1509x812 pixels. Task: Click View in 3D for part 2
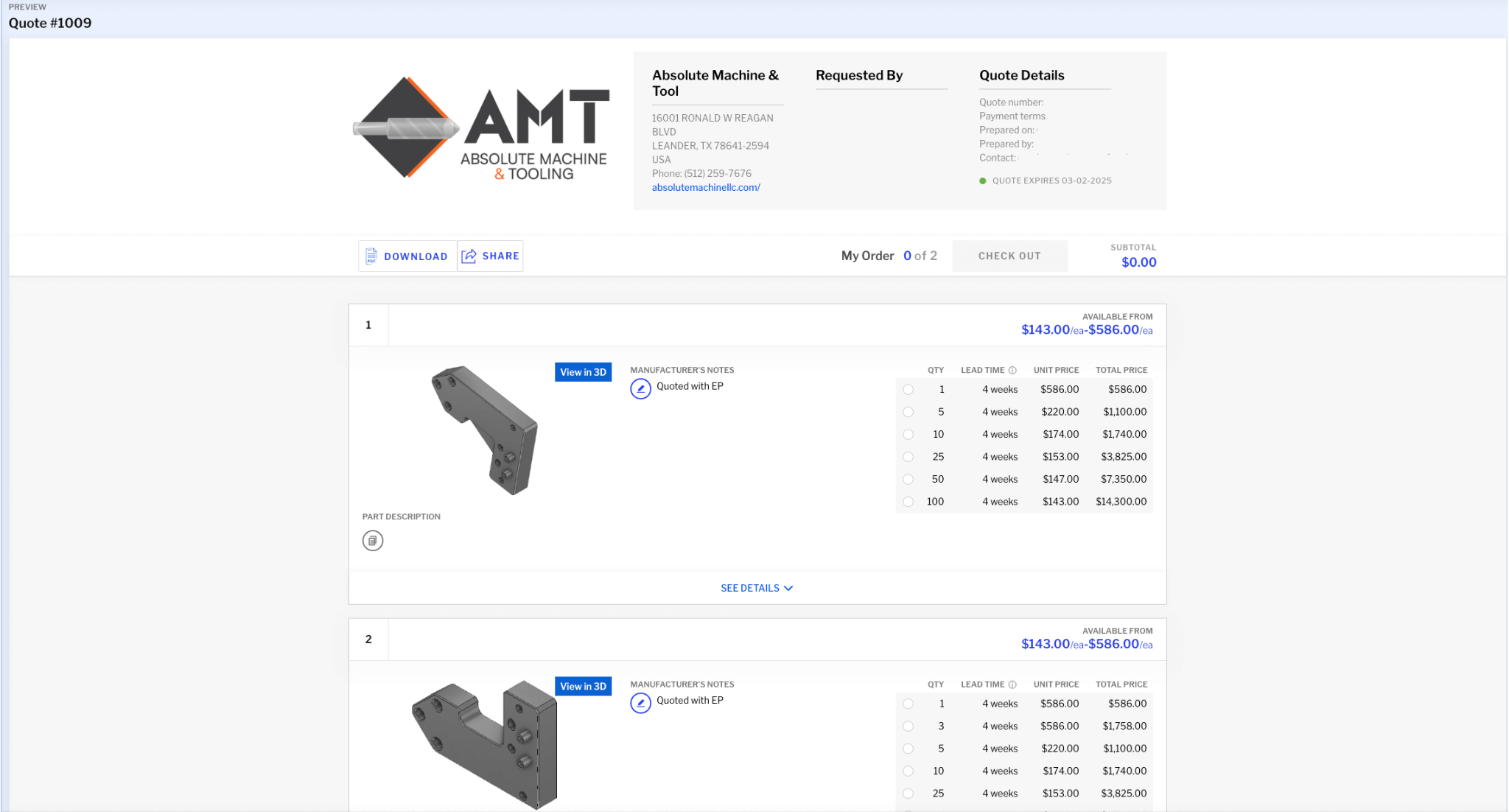[583, 686]
